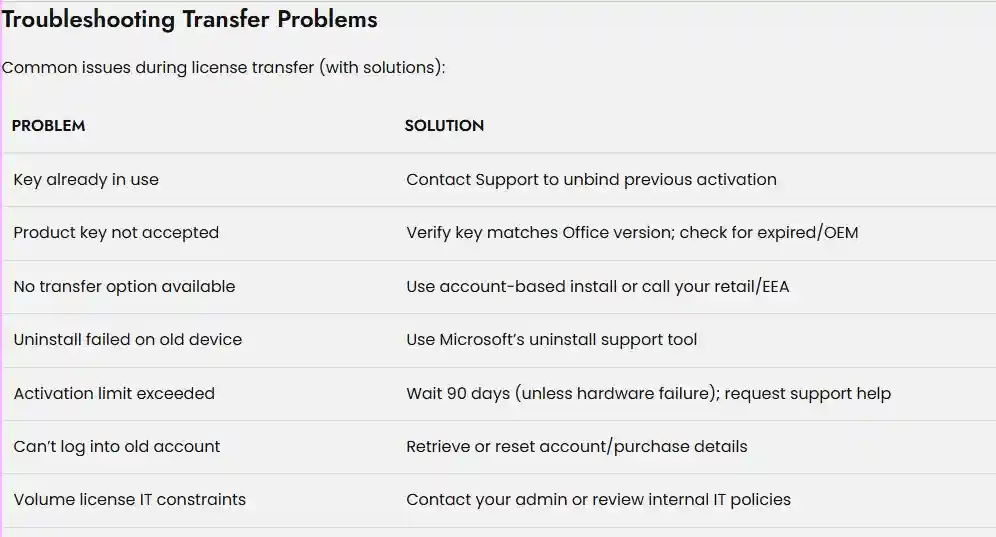Click the Troubleshooting Transfer Problems heading
This screenshot has width=996, height=537.
point(189,19)
